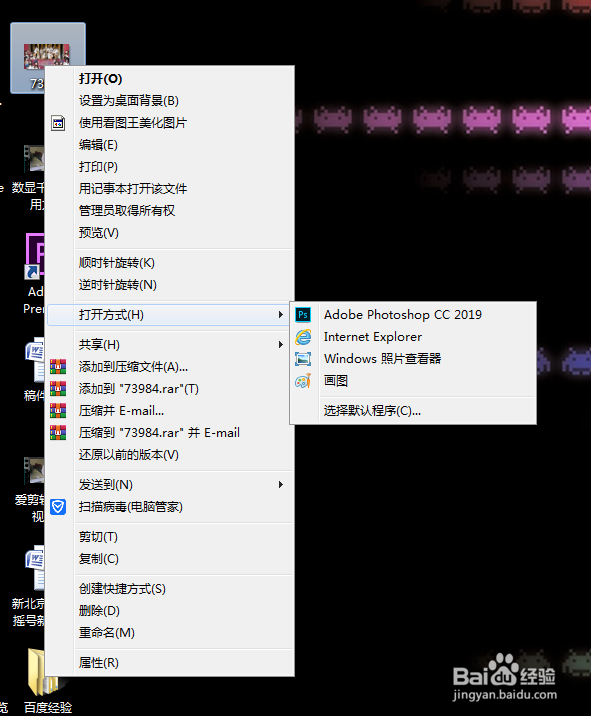591x716 pixels.
Task: Click icon beside 使用看图王美化图片
Action: (58, 123)
